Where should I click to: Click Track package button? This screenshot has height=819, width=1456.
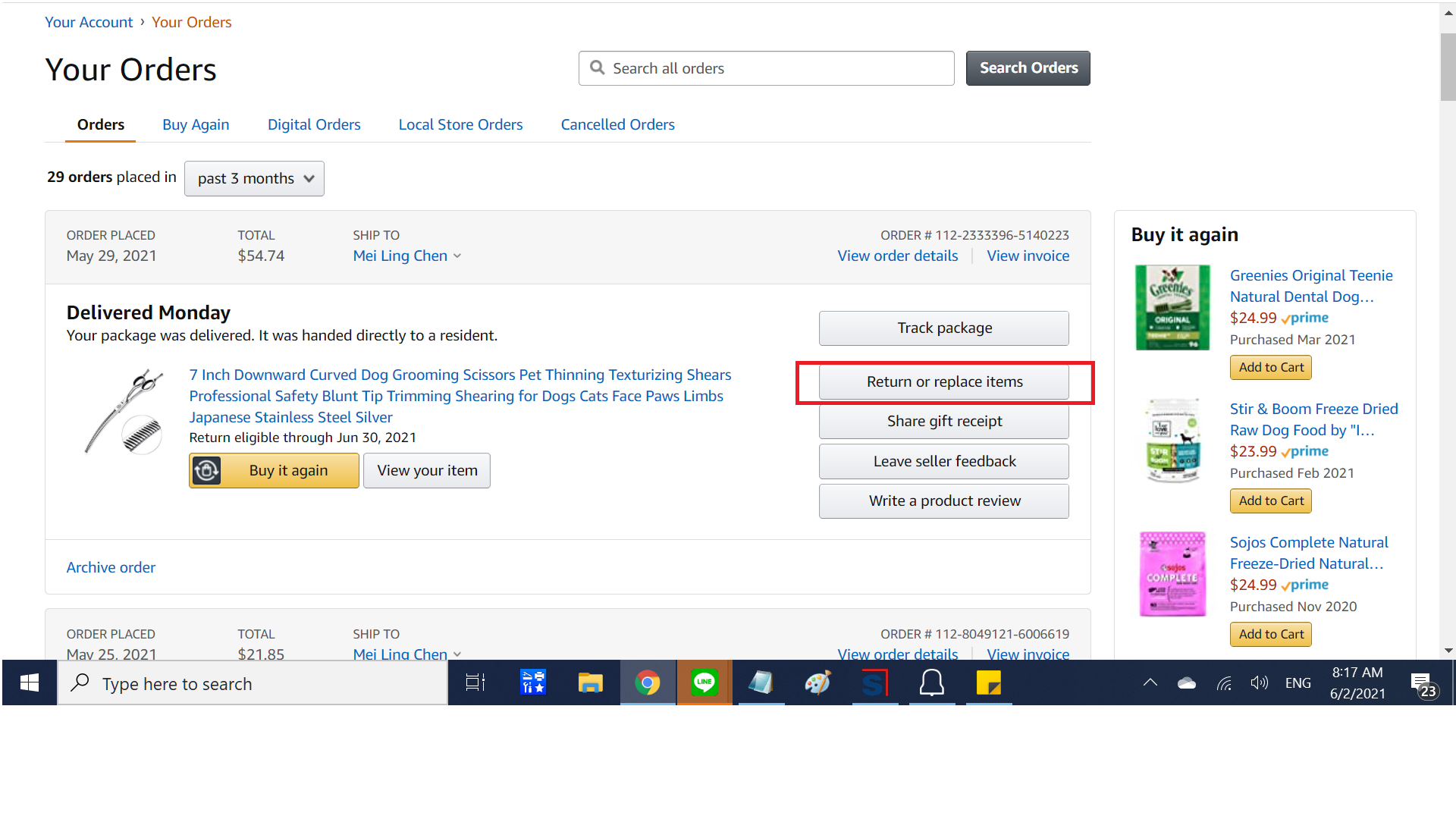944,328
